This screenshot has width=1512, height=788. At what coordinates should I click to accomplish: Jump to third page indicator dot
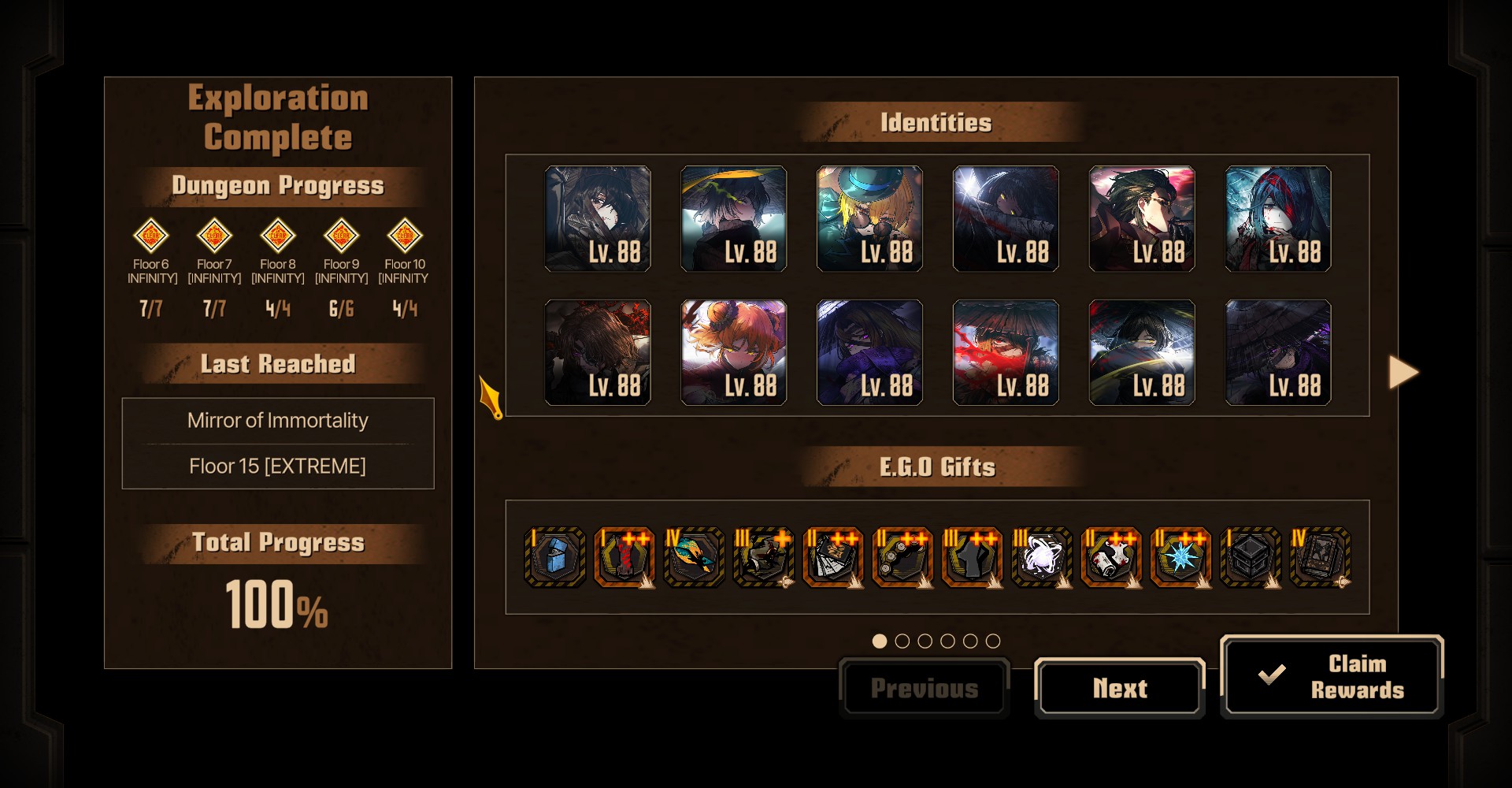925,641
